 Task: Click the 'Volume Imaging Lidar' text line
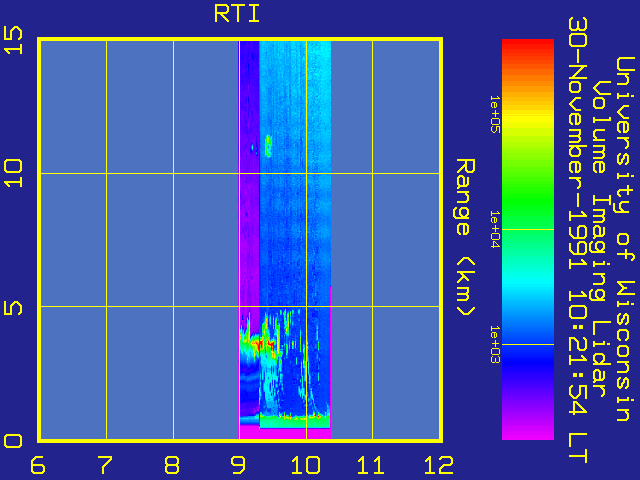[599, 239]
